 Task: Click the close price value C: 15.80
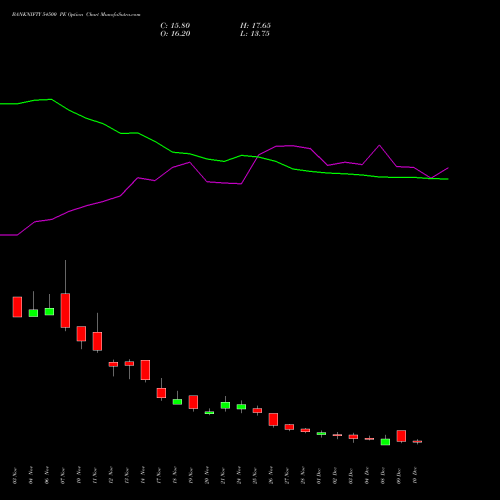tap(175, 26)
